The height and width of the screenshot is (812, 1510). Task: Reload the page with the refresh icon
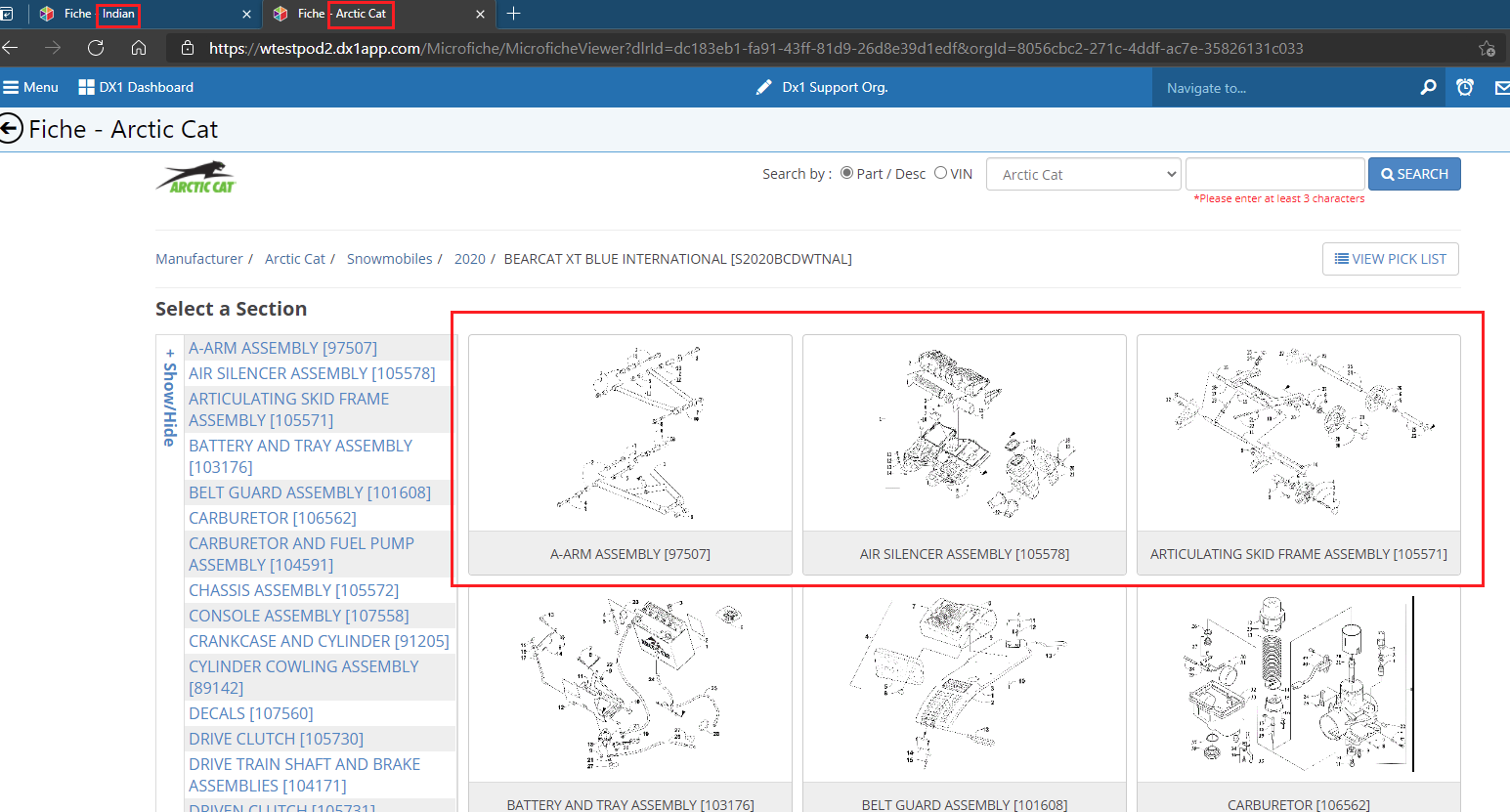96,48
